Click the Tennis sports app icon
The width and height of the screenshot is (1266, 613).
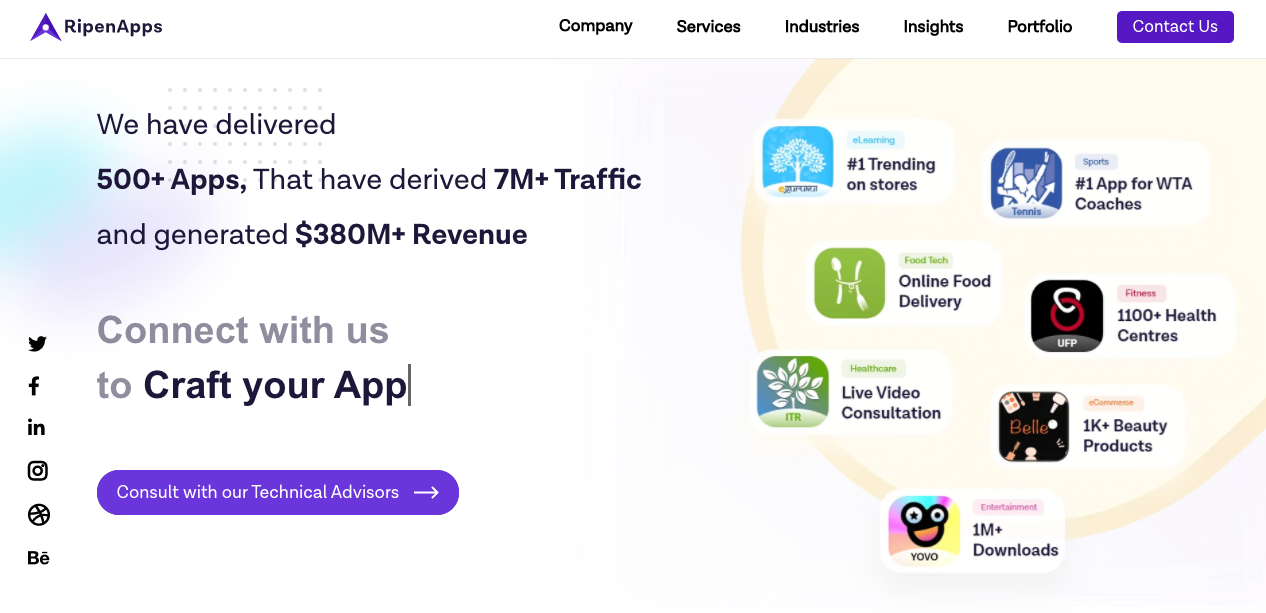pos(1026,182)
